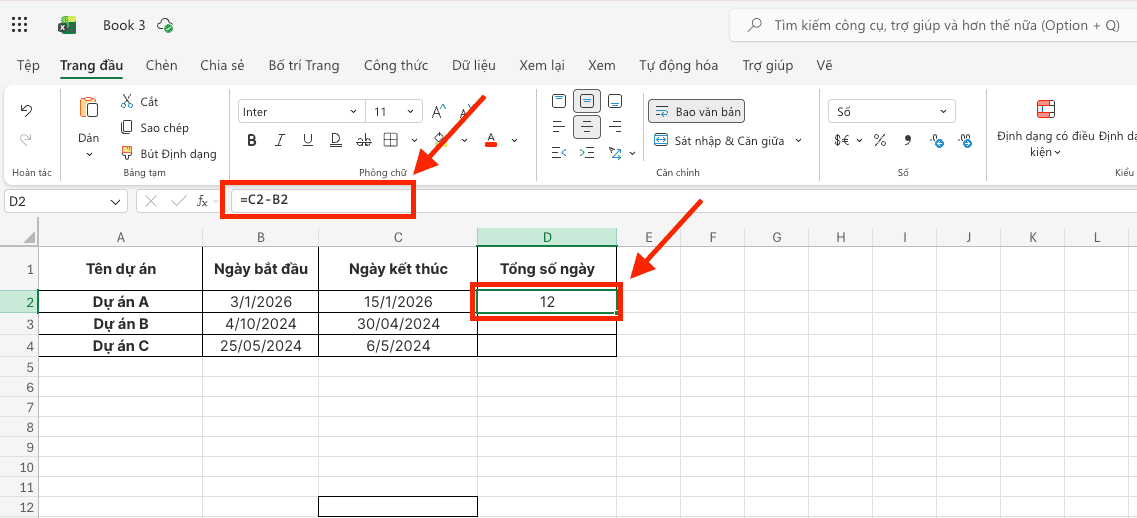The height and width of the screenshot is (518, 1137).
Task: Increase the font size
Action: coord(439,112)
